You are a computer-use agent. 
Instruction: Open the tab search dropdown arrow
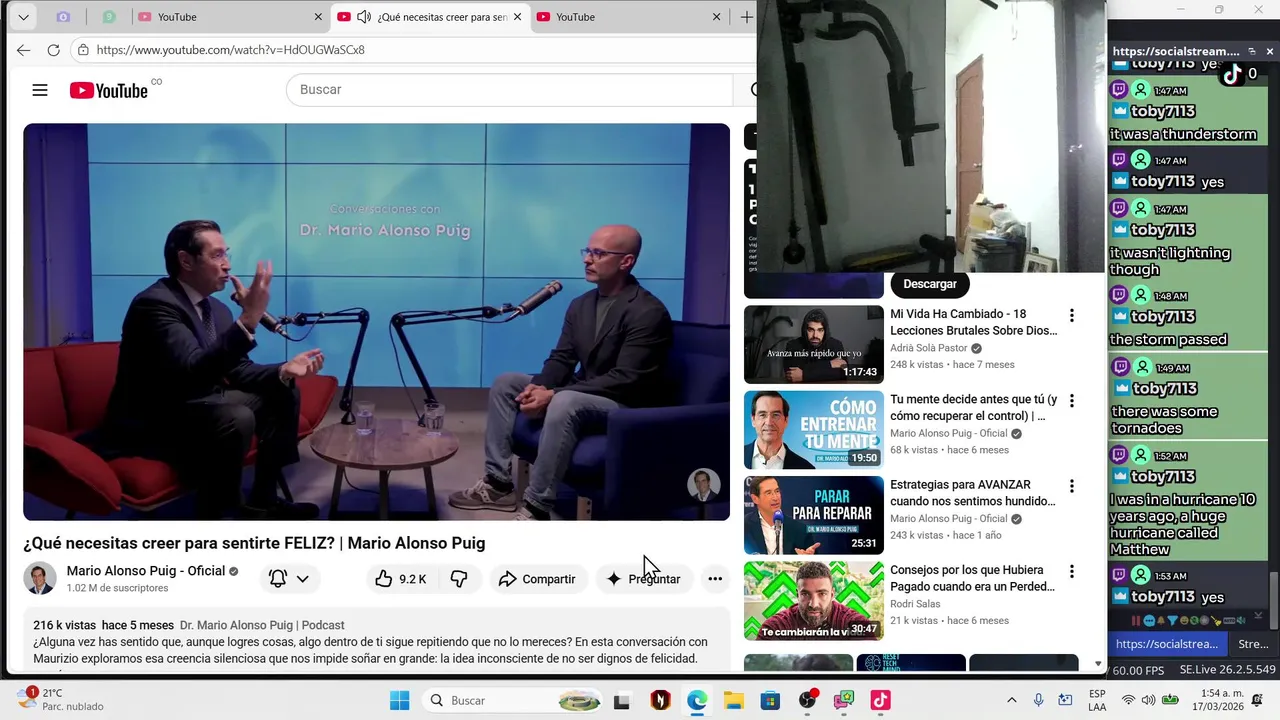(x=23, y=17)
